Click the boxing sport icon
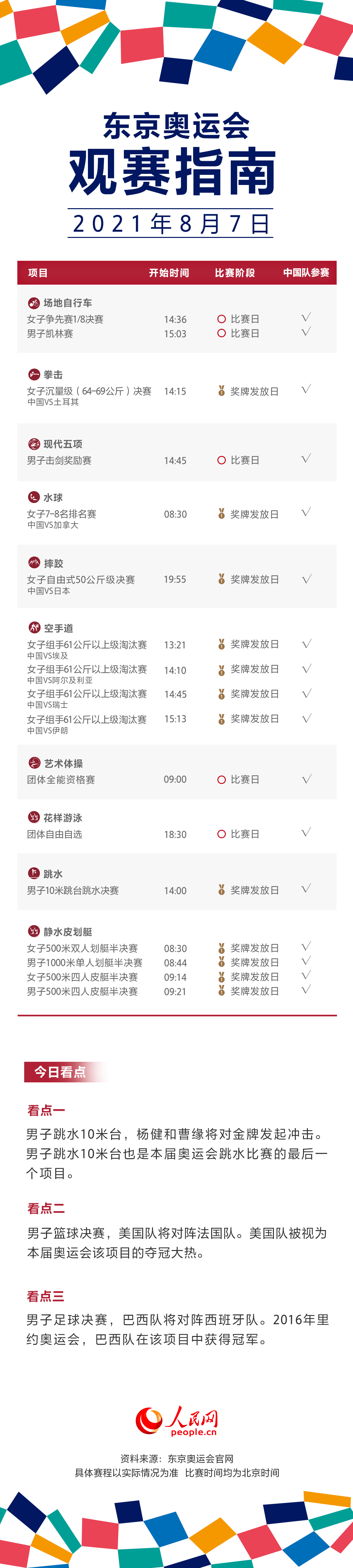353x1568 pixels. pyautogui.click(x=34, y=374)
